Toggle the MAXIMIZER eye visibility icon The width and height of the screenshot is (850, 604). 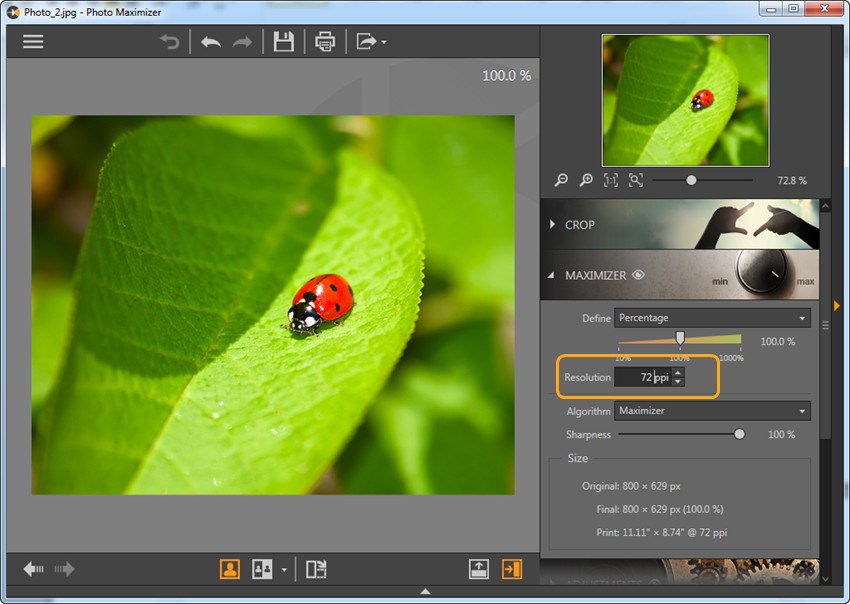click(639, 275)
